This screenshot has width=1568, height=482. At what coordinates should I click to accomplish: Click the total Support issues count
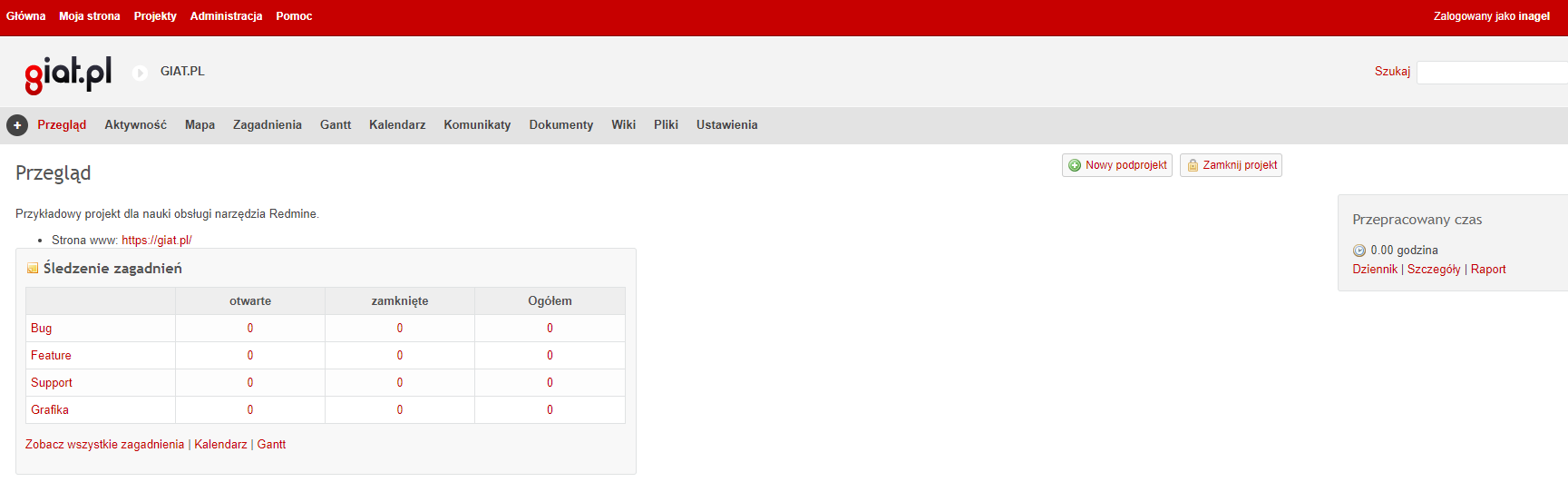[x=550, y=383]
